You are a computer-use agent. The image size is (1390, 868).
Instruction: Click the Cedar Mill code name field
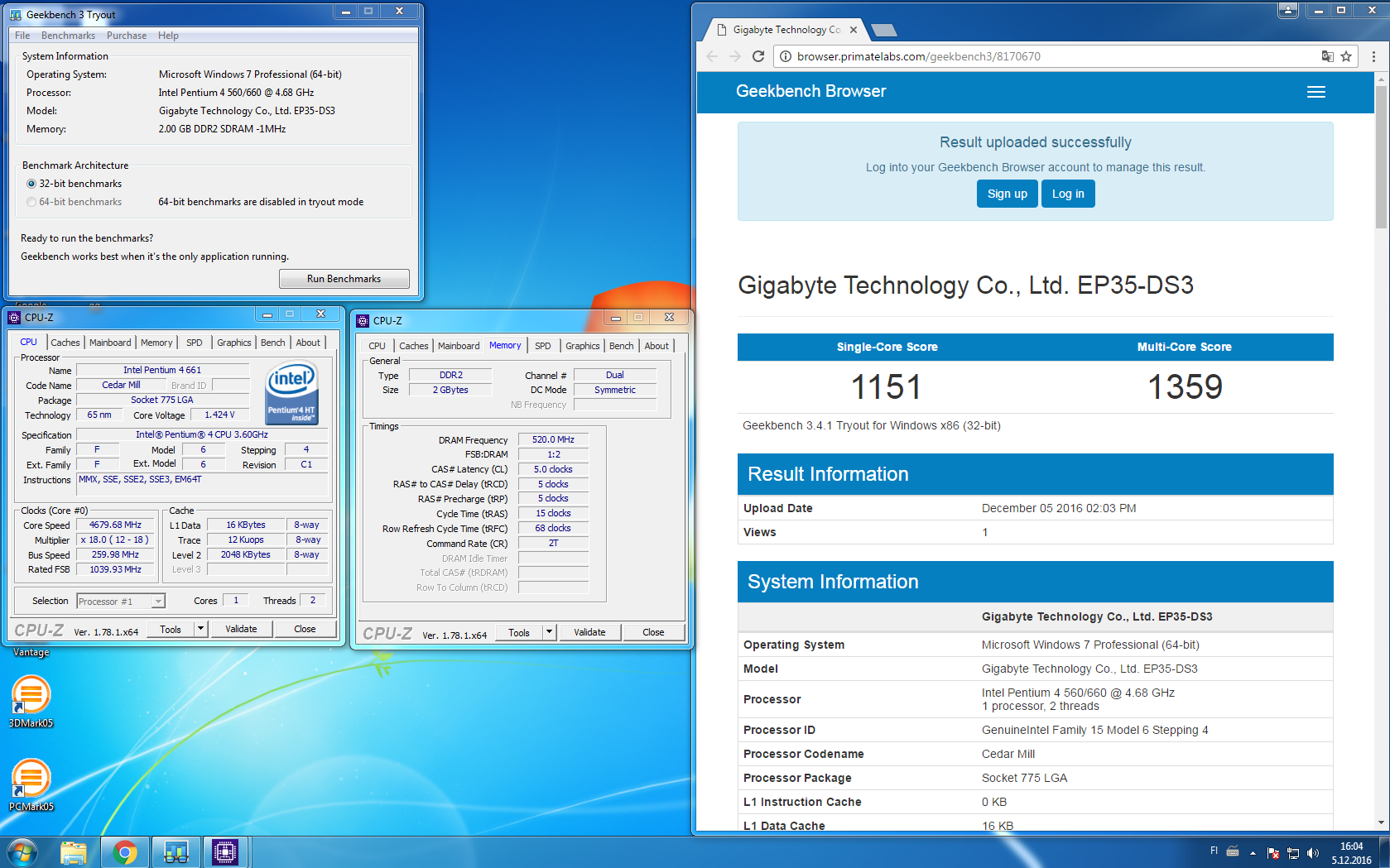pyautogui.click(x=121, y=386)
